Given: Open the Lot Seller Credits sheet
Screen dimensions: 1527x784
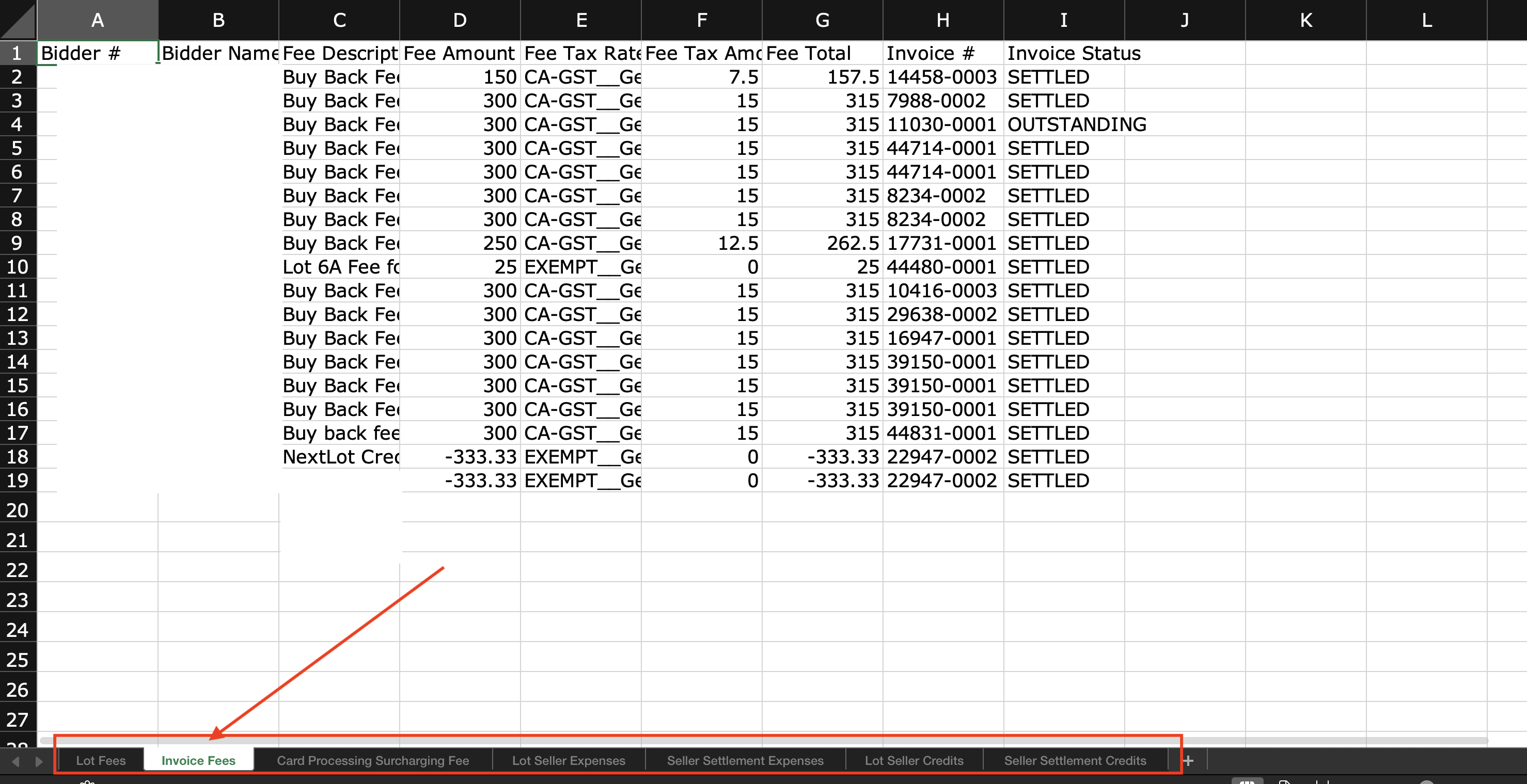Looking at the screenshot, I should click(x=914, y=760).
